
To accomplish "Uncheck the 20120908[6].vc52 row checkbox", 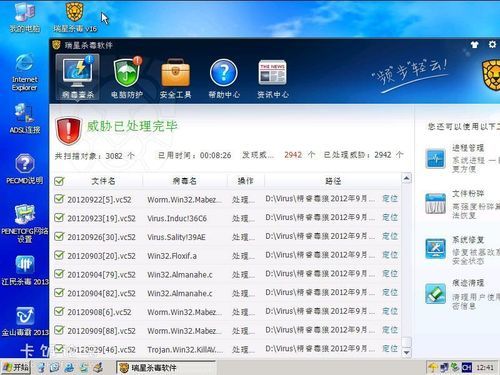I will pyautogui.click(x=59, y=311).
